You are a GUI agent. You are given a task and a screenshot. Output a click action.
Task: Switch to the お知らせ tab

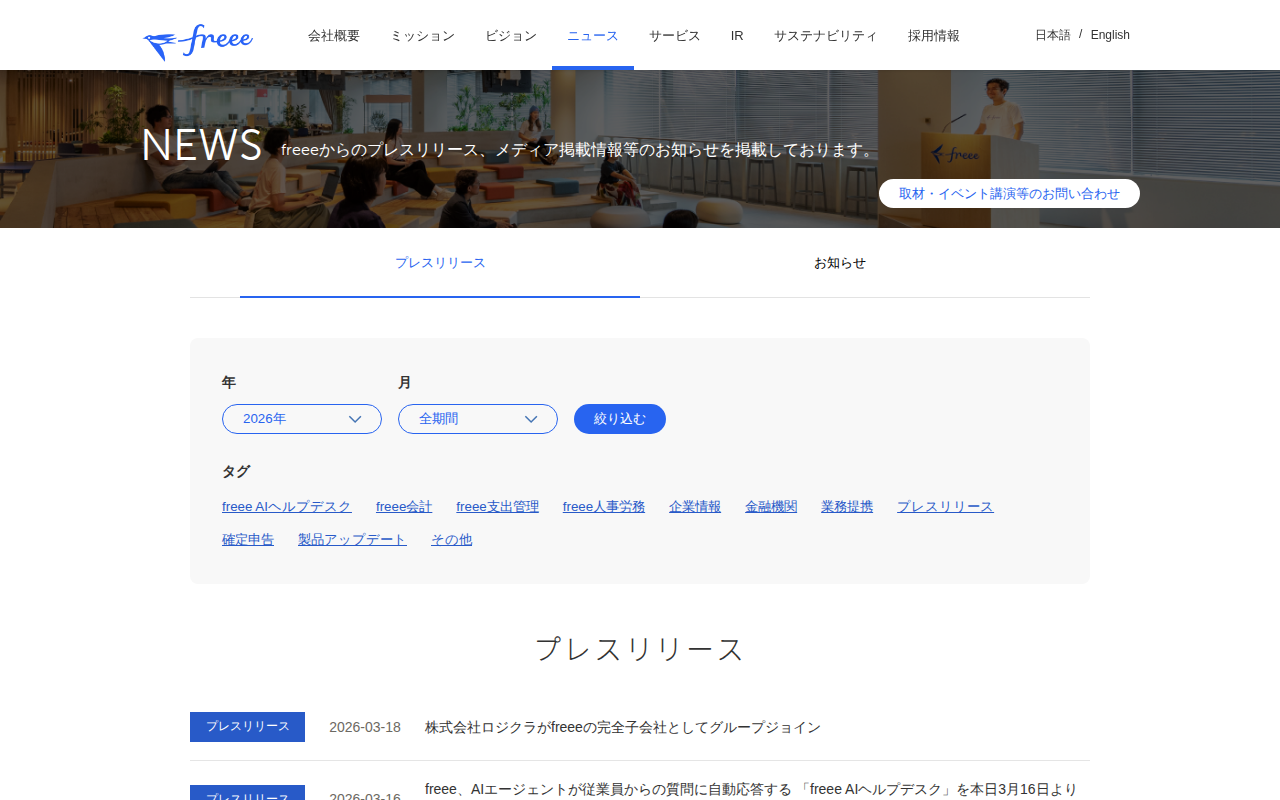point(839,263)
